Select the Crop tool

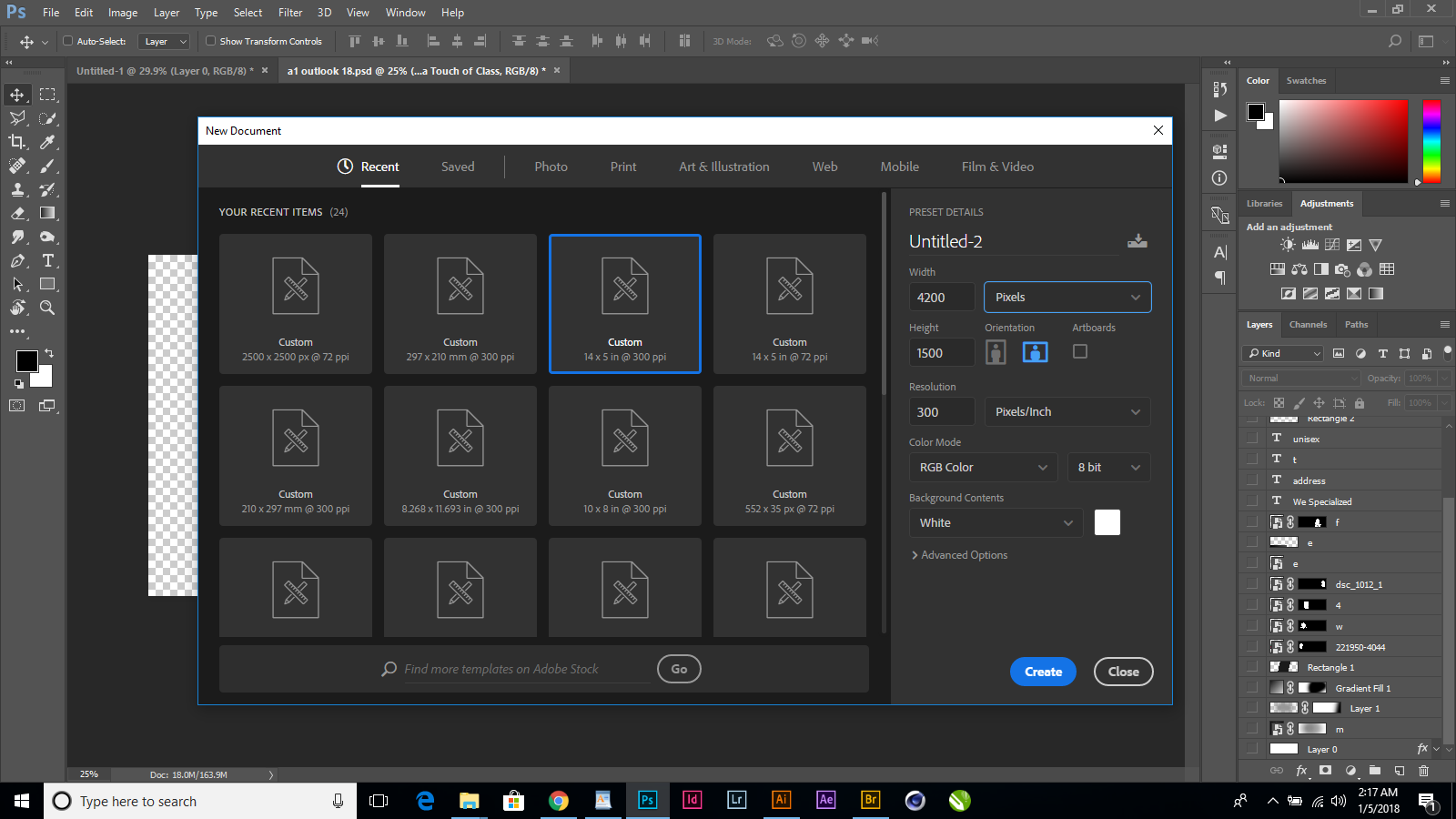(16, 142)
